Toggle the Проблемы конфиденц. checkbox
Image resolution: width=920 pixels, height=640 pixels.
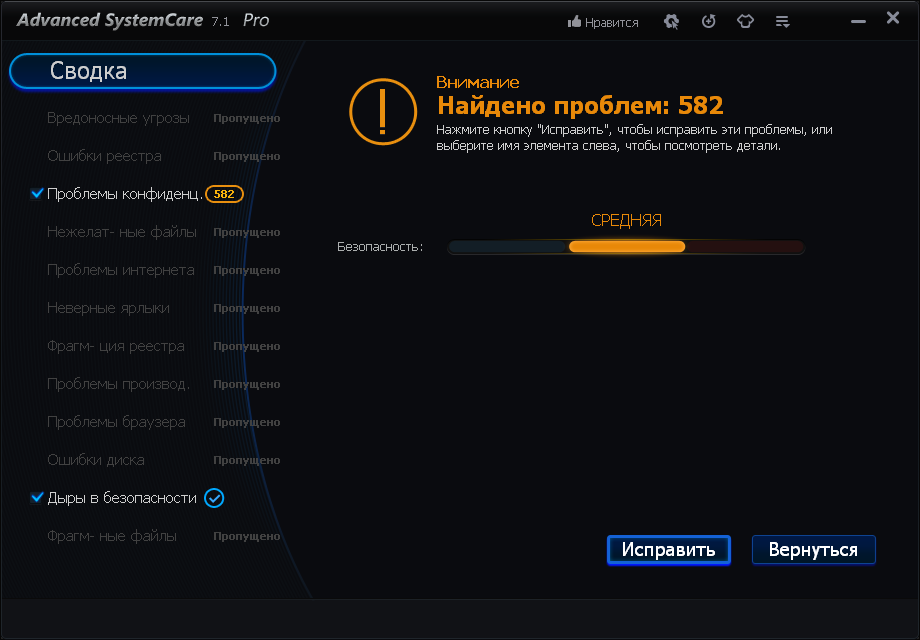(36, 193)
